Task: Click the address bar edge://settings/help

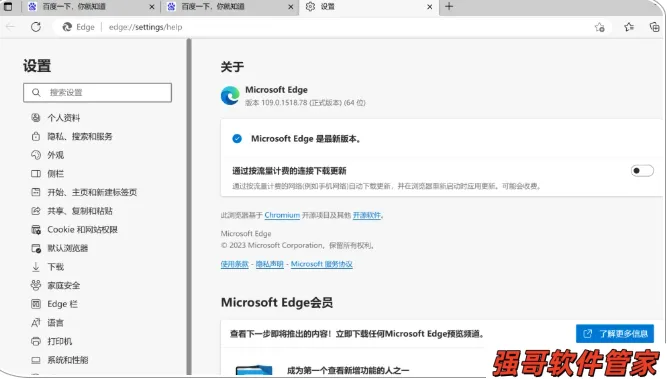Action: click(145, 27)
